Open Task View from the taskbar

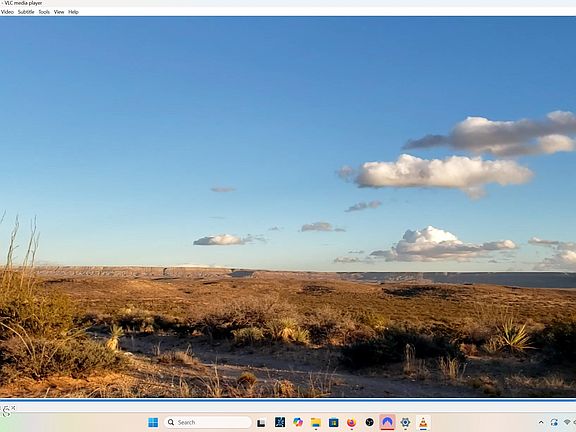[261, 423]
